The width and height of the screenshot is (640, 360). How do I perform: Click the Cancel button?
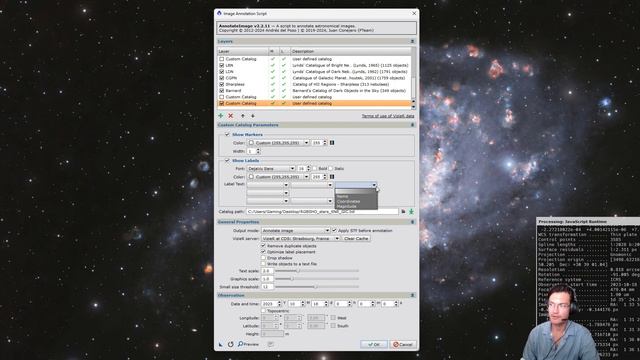click(403, 344)
